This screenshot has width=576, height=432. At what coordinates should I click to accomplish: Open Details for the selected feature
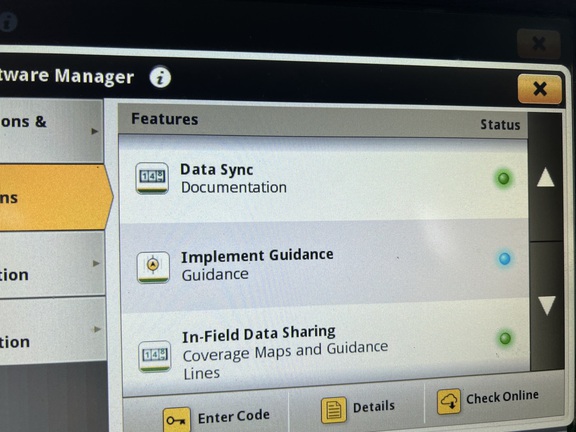pos(357,408)
